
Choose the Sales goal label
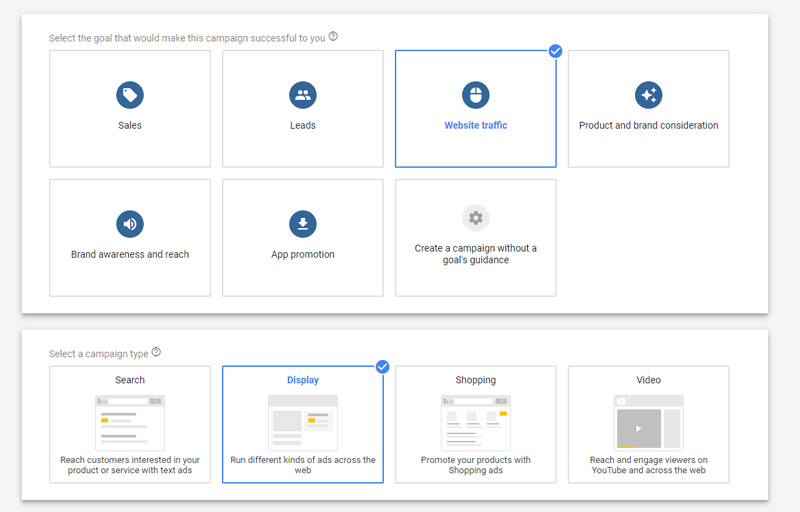click(130, 125)
